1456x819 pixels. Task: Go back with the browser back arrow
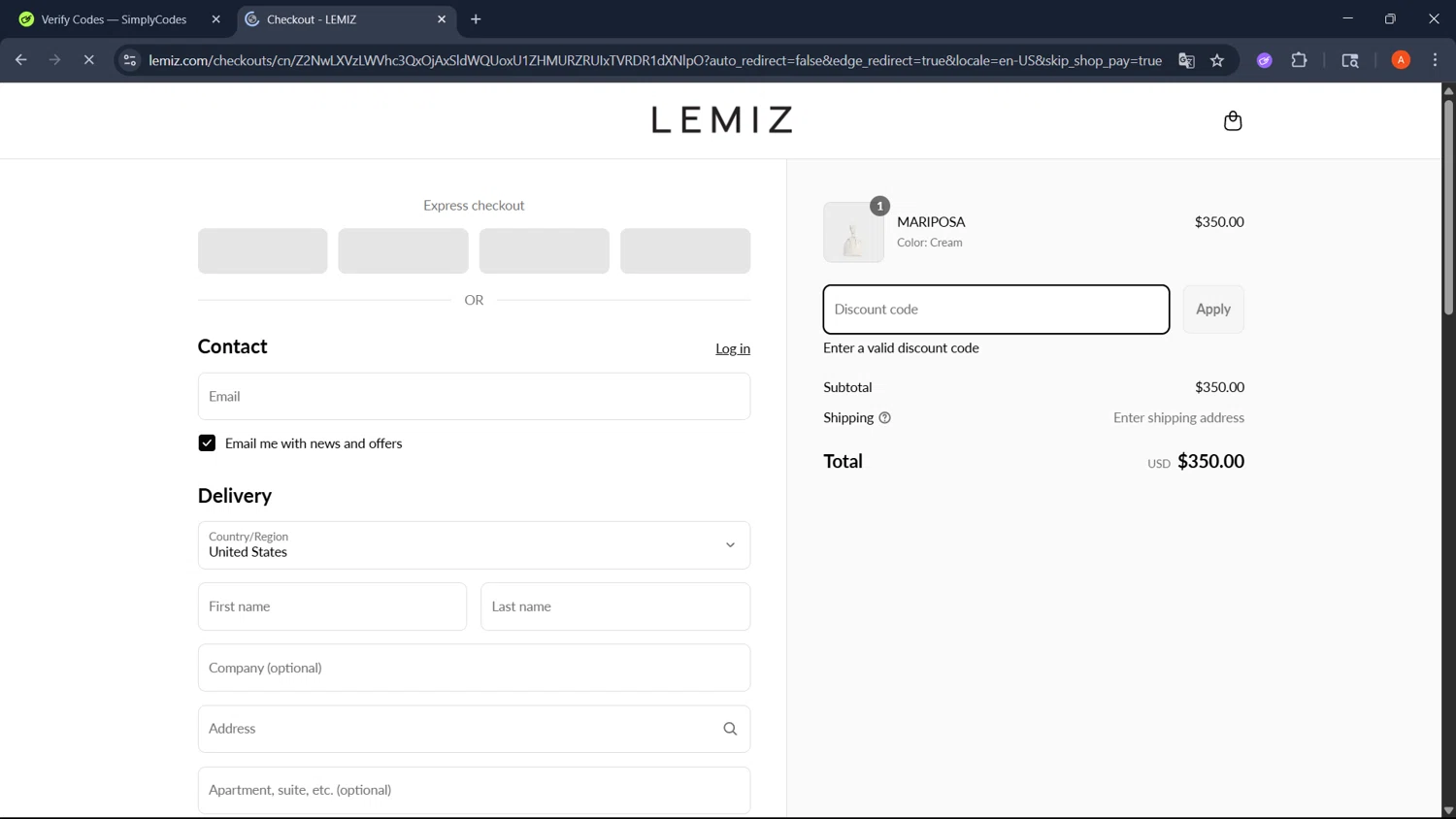coord(20,60)
